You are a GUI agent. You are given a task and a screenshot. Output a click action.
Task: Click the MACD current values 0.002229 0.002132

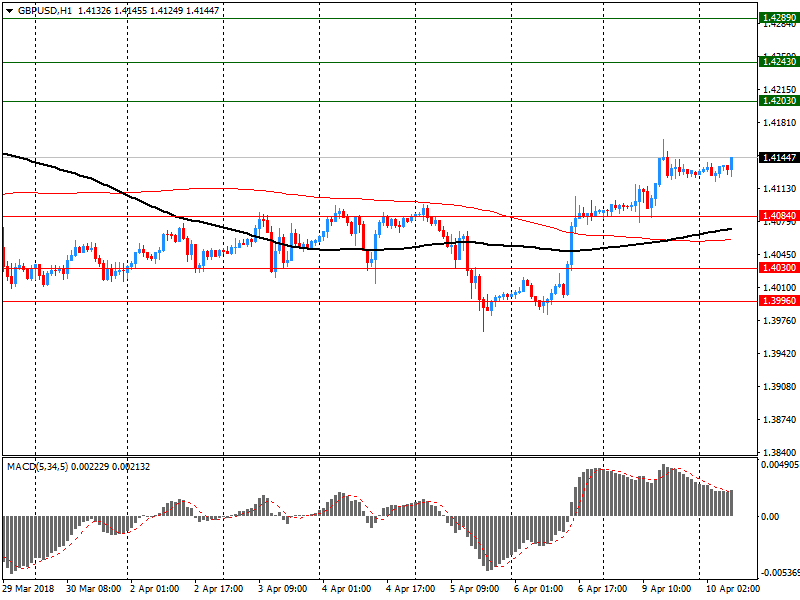(x=111, y=467)
